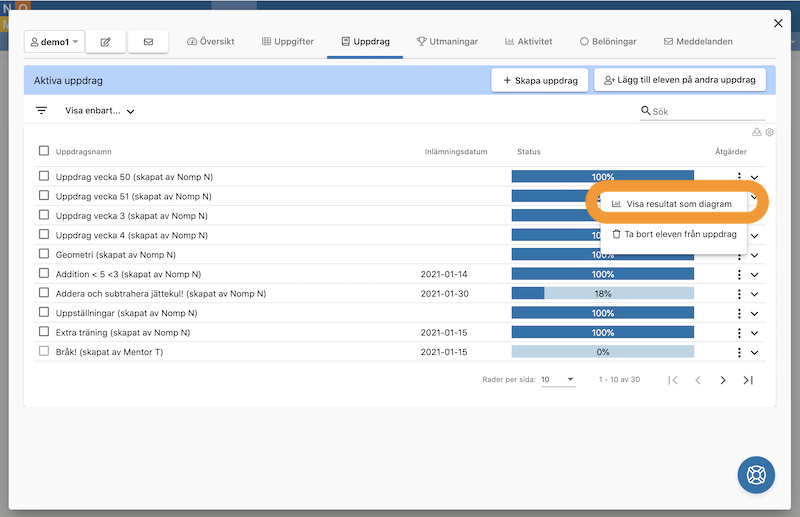This screenshot has height=517, width=800.
Task: Expand the Uppställningar row chevron
Action: tap(755, 313)
